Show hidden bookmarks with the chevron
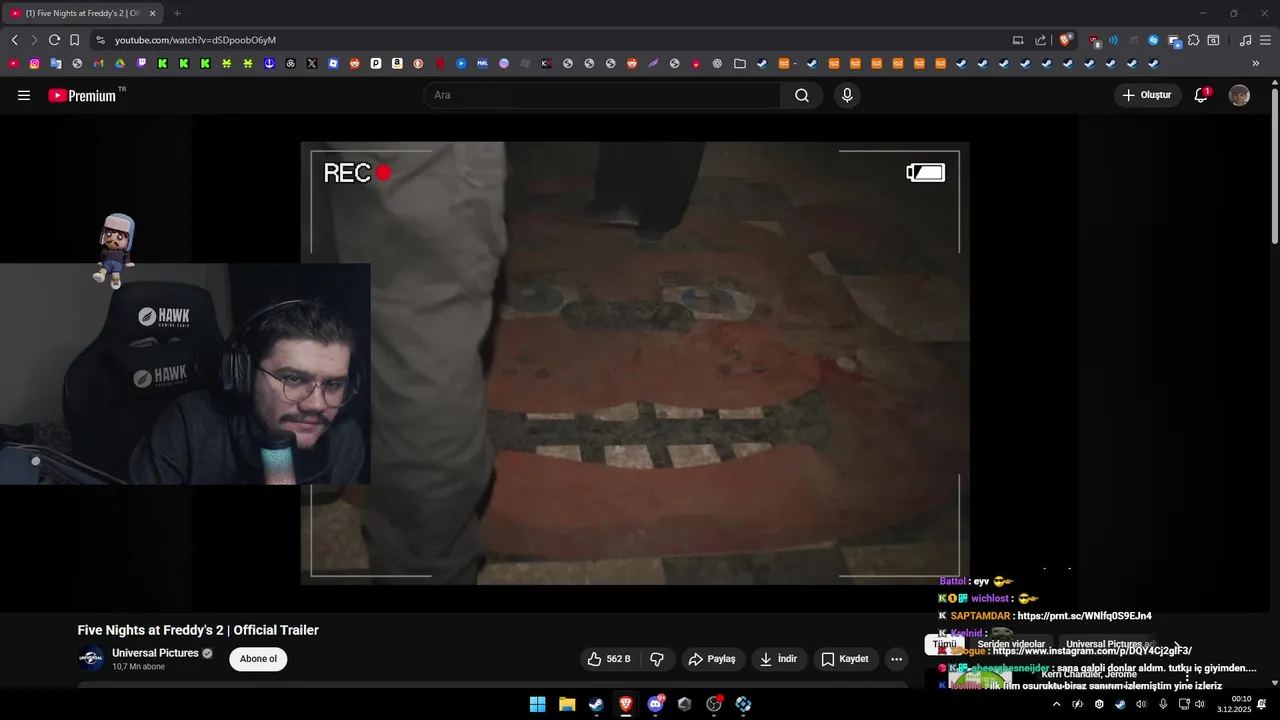Screen dimensions: 1280x720 click(x=1256, y=63)
